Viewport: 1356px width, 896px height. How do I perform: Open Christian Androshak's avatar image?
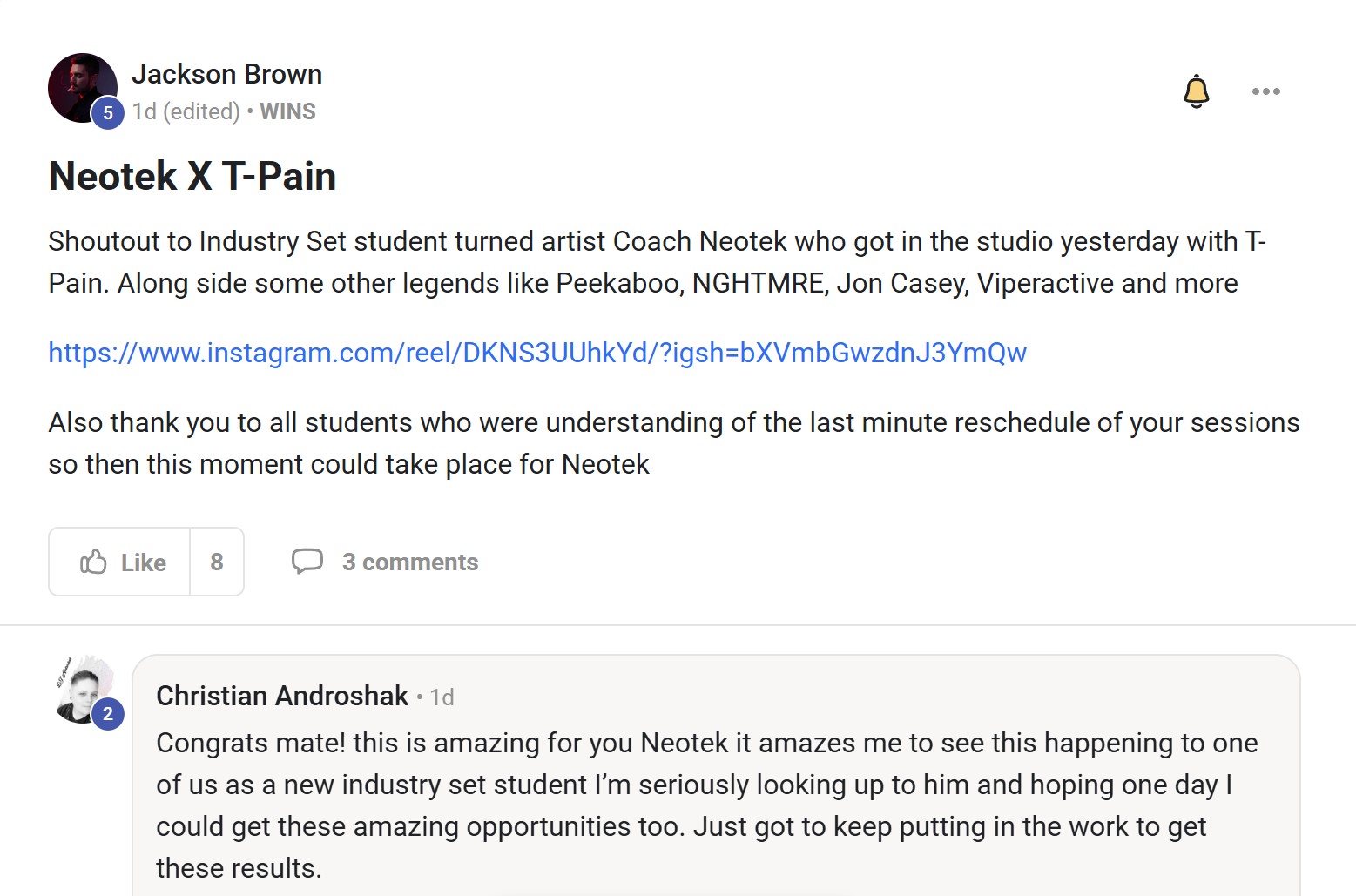click(83, 690)
